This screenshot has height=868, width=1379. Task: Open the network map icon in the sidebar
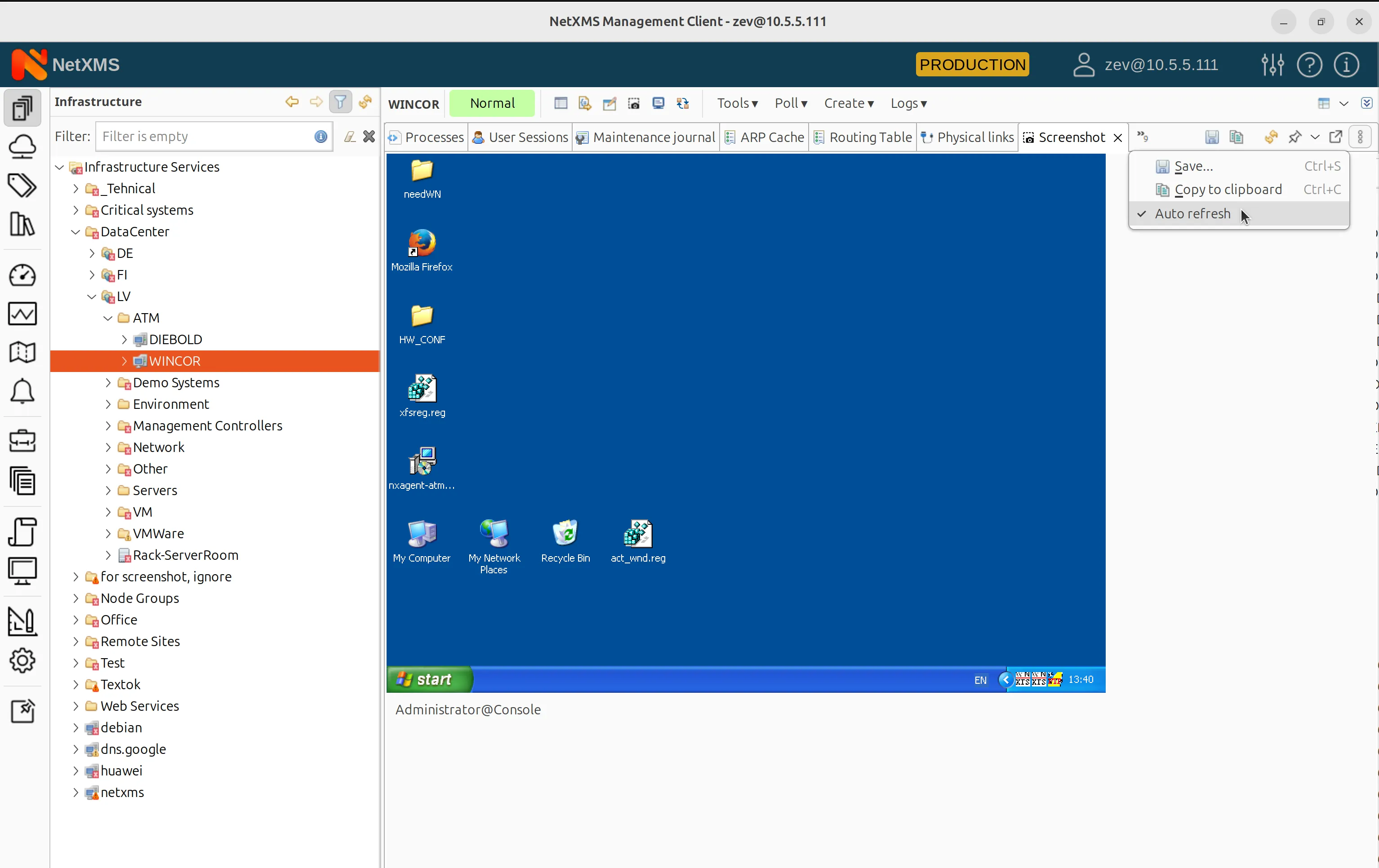(22, 352)
